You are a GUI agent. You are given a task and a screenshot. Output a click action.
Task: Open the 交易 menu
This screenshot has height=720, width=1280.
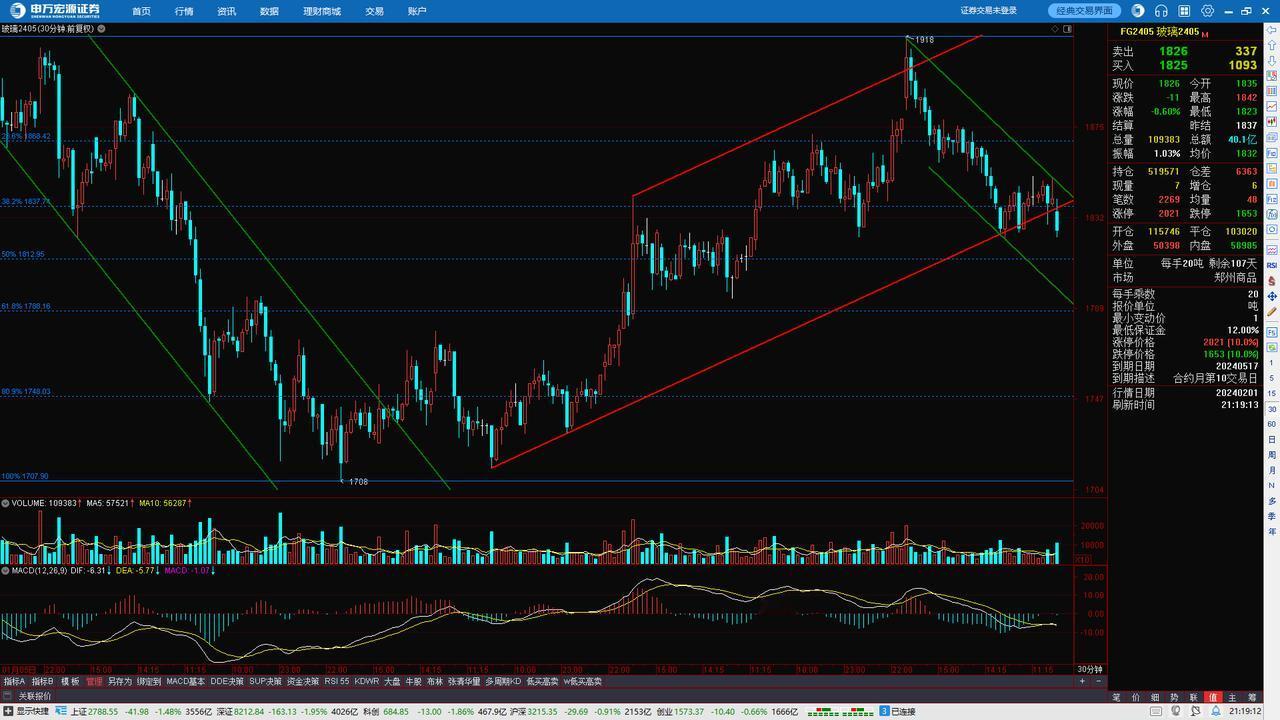374,11
